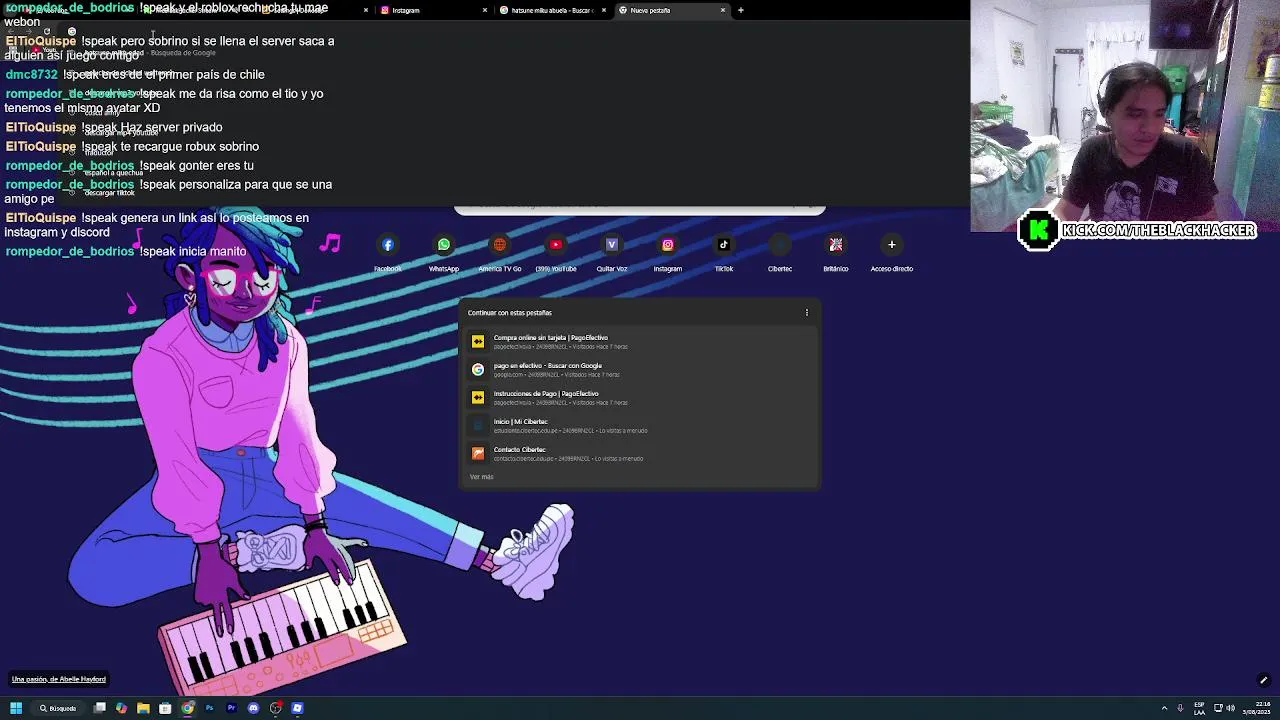The image size is (1280, 720).
Task: Open the Windows Start menu
Action: click(16, 708)
